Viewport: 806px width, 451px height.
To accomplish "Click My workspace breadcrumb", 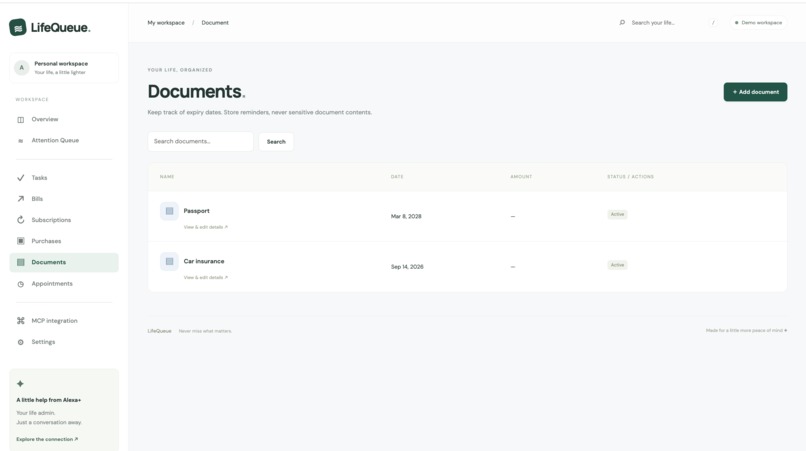I will coord(166,23).
